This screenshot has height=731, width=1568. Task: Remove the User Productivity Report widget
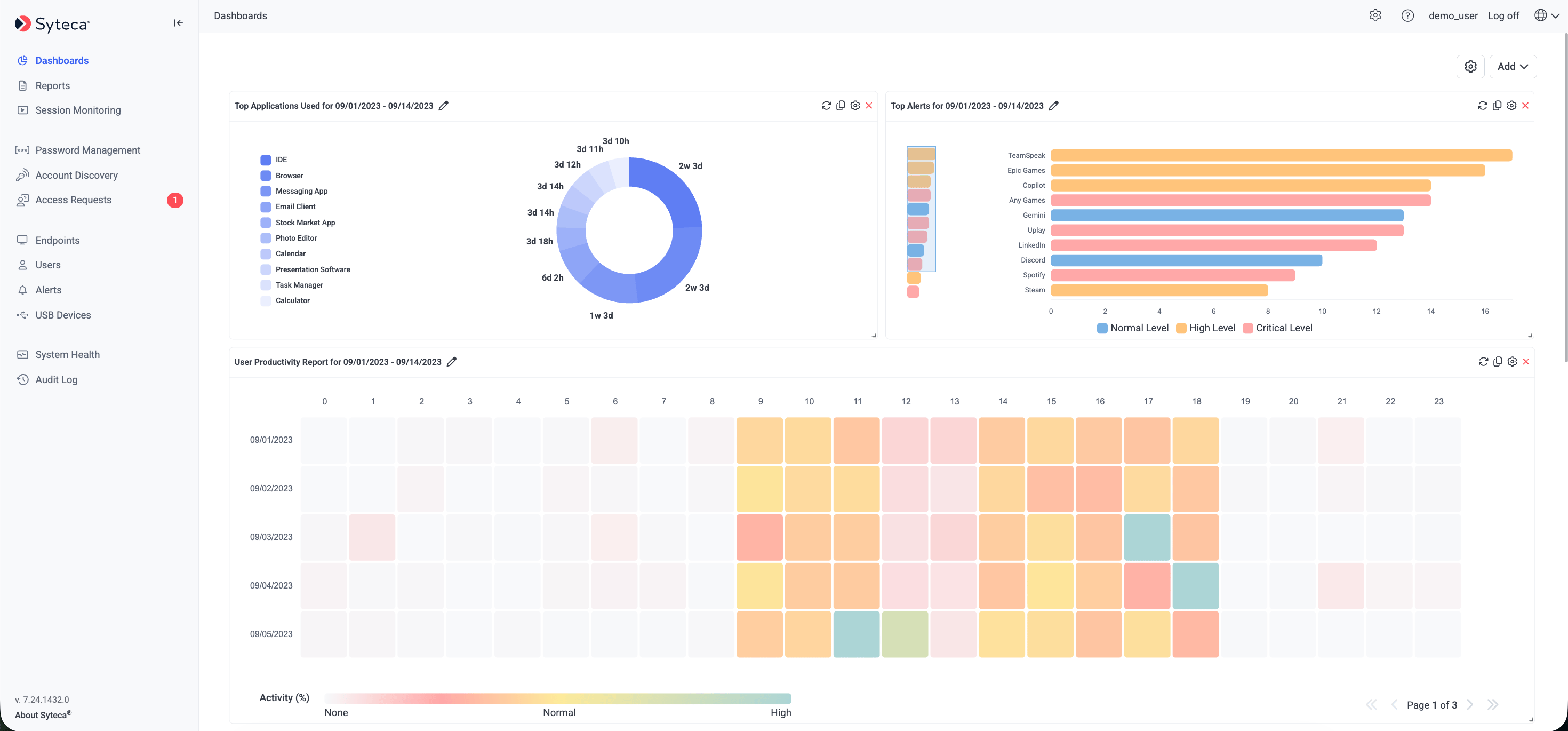[x=1526, y=362]
